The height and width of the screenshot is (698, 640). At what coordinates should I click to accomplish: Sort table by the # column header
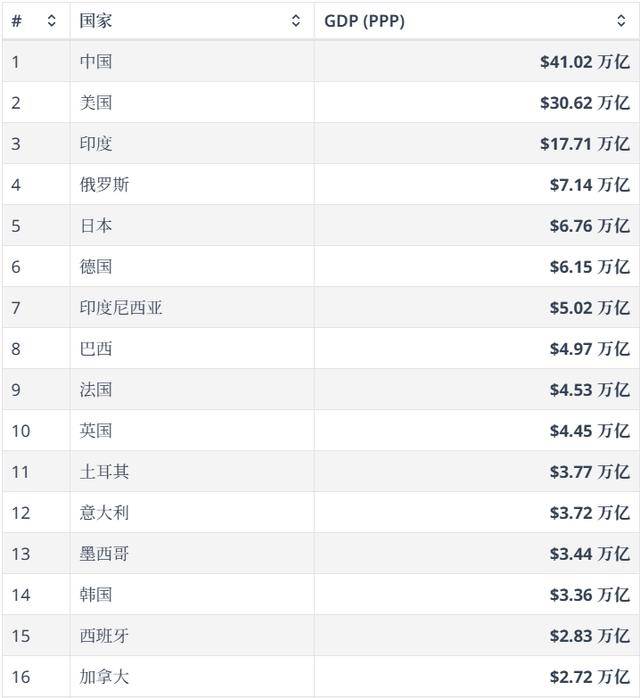[17, 21]
